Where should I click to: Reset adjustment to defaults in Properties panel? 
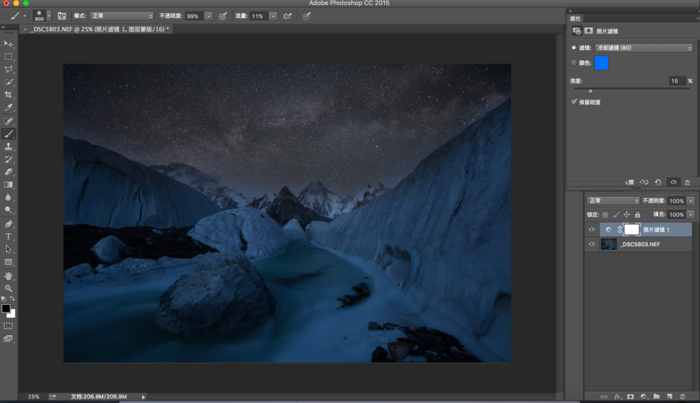pos(658,182)
